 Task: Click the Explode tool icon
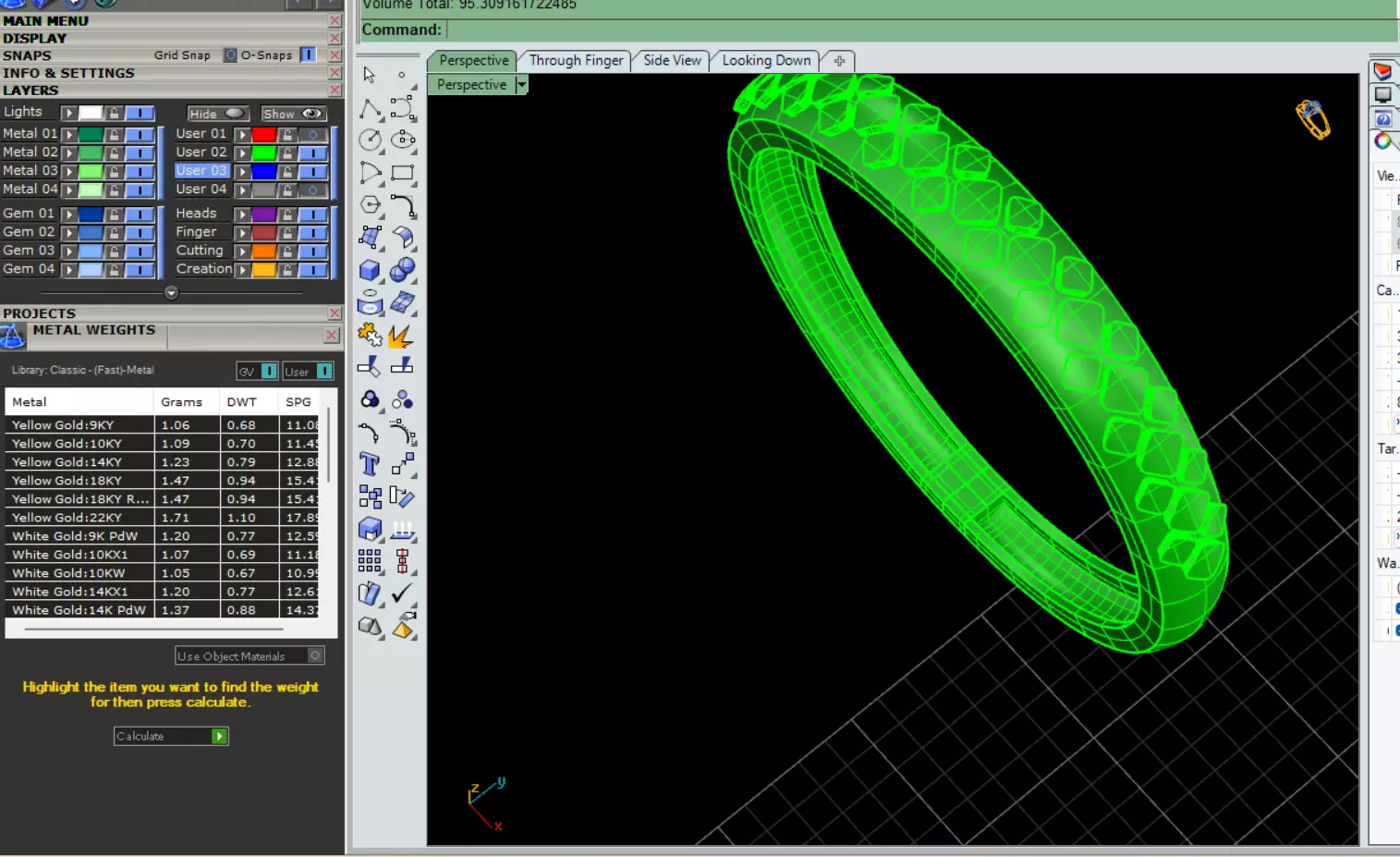coord(401,335)
